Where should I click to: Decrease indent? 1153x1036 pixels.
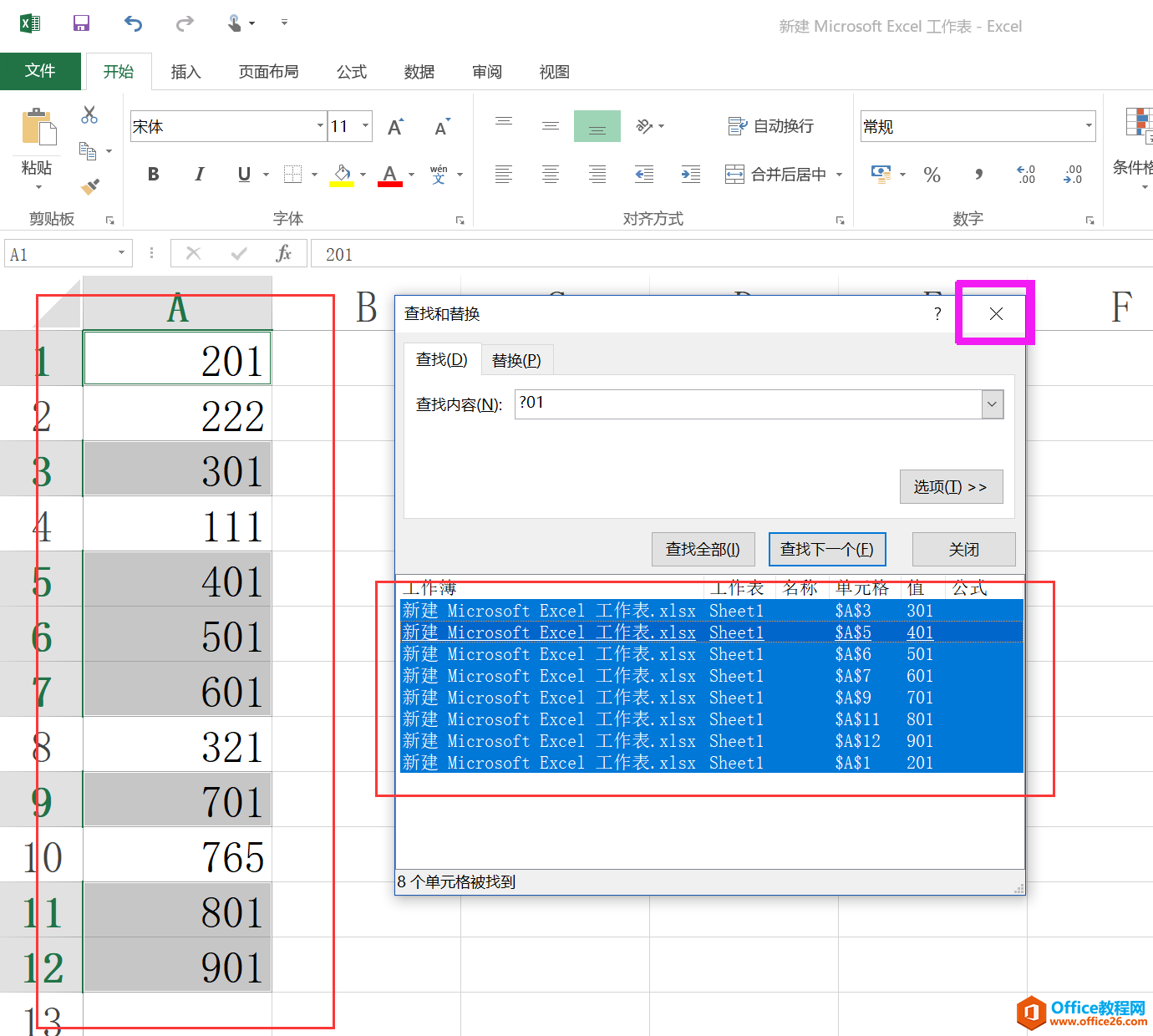coord(644,175)
